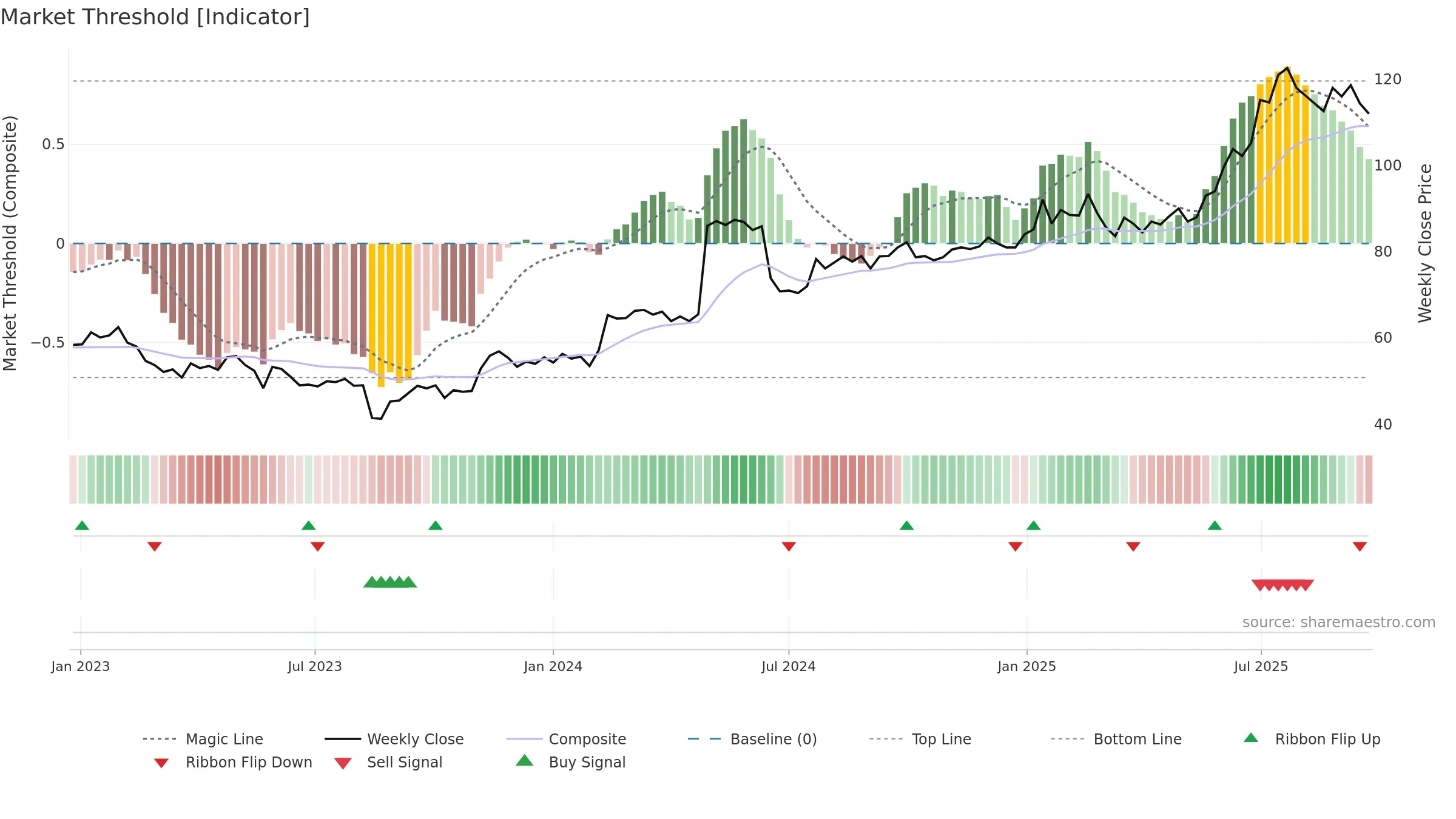The width and height of the screenshot is (1456, 819).
Task: Click the red flip-down triangle at Jul 2024
Action: 789,547
